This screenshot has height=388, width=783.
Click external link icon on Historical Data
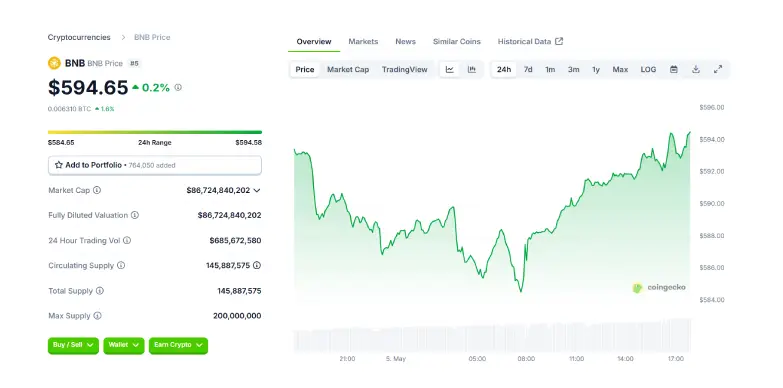(559, 41)
